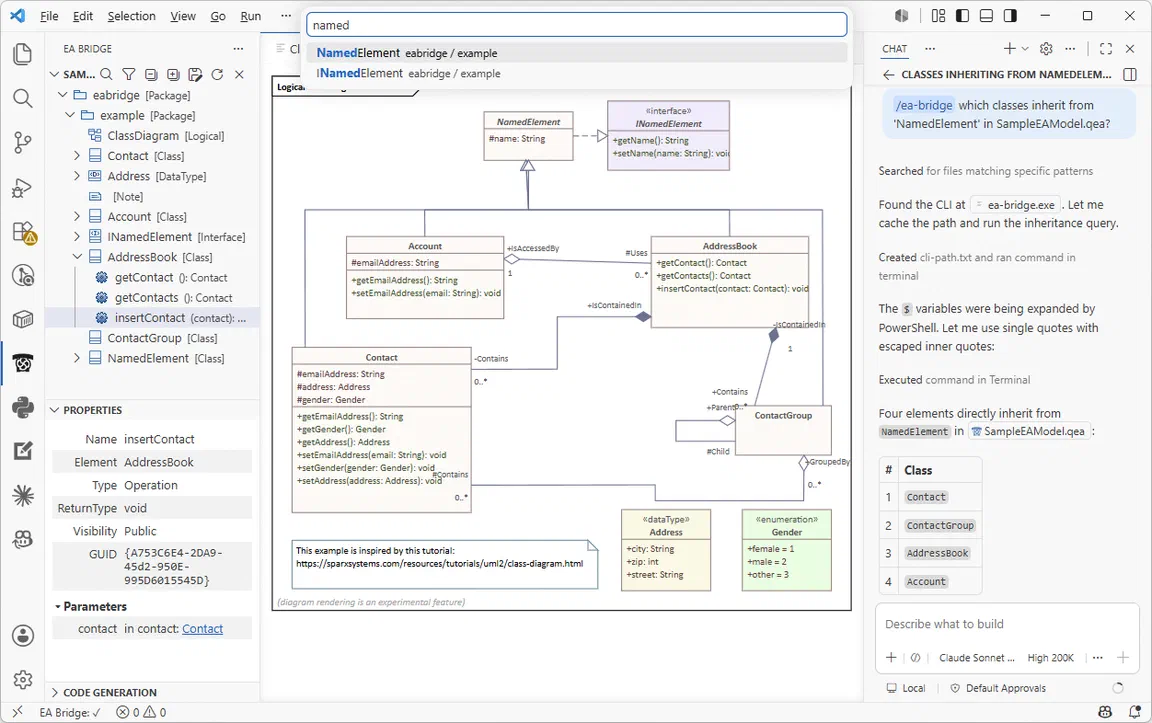
Task: Collapse the eabridge package node
Action: tap(62, 95)
